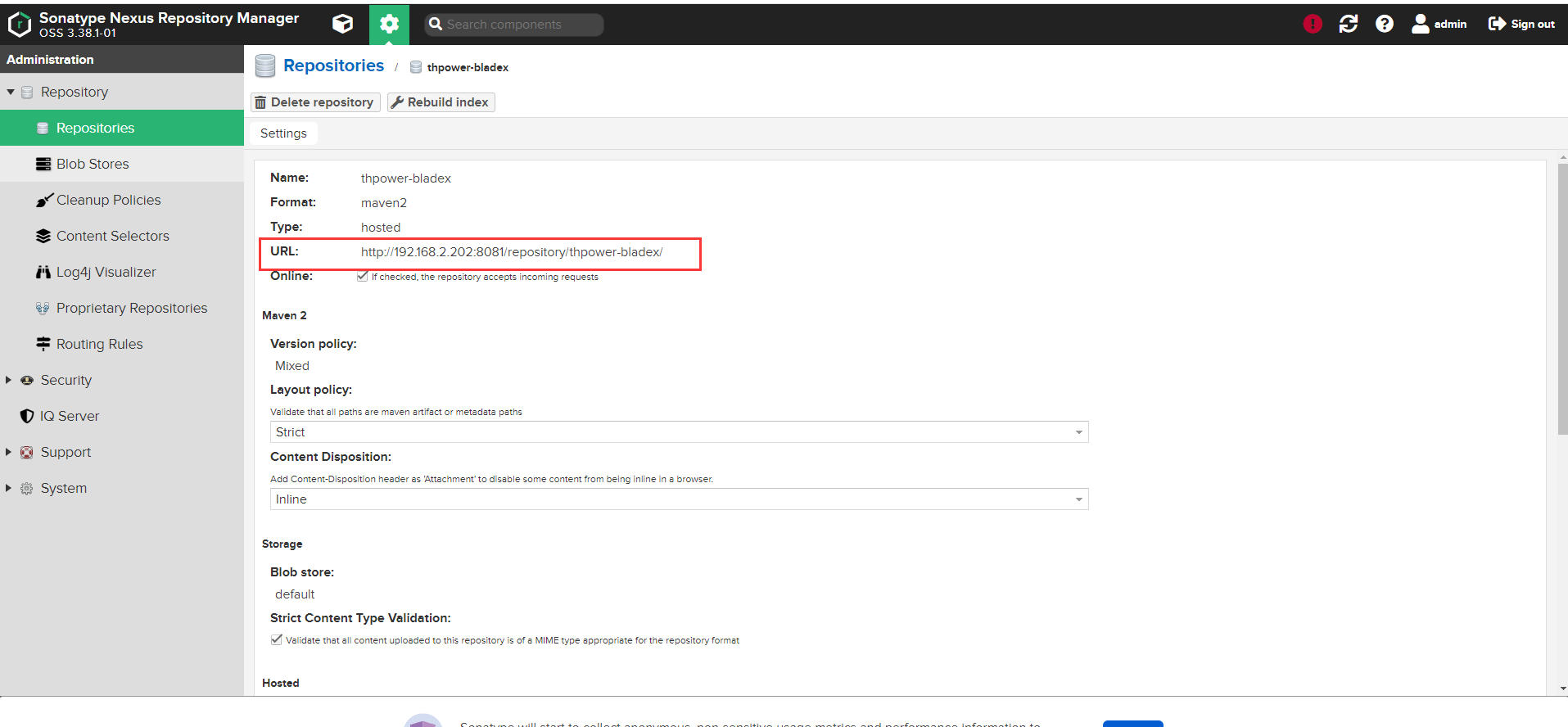Click the Proprietary Repositories icon

tap(43, 308)
